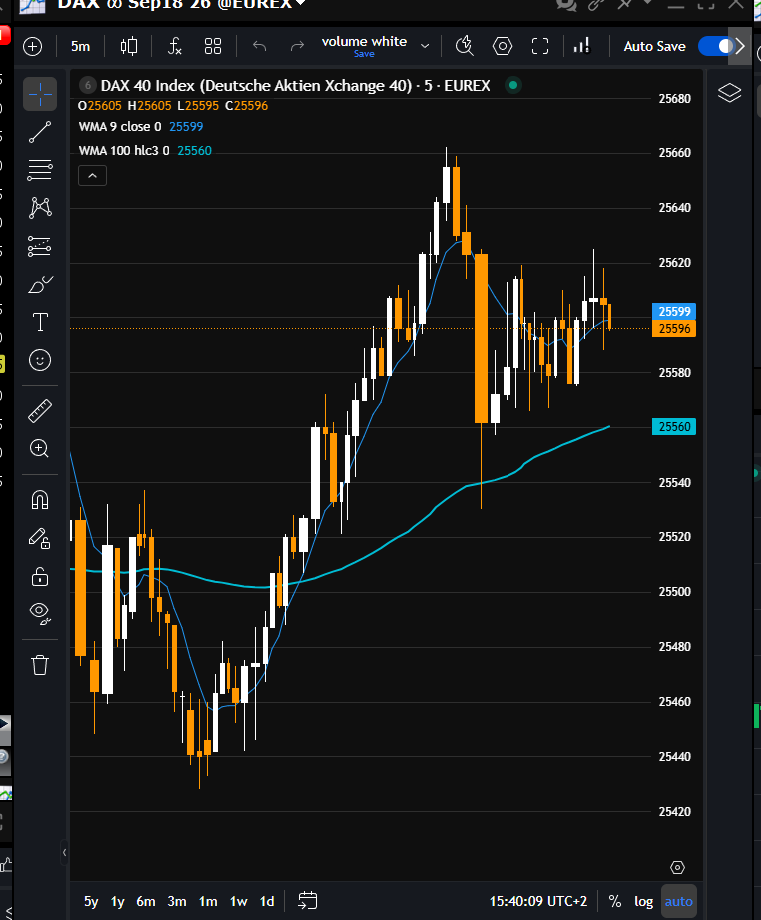The width and height of the screenshot is (761, 920).
Task: Collapse left toolbar with side arrow
Action: click(65, 853)
